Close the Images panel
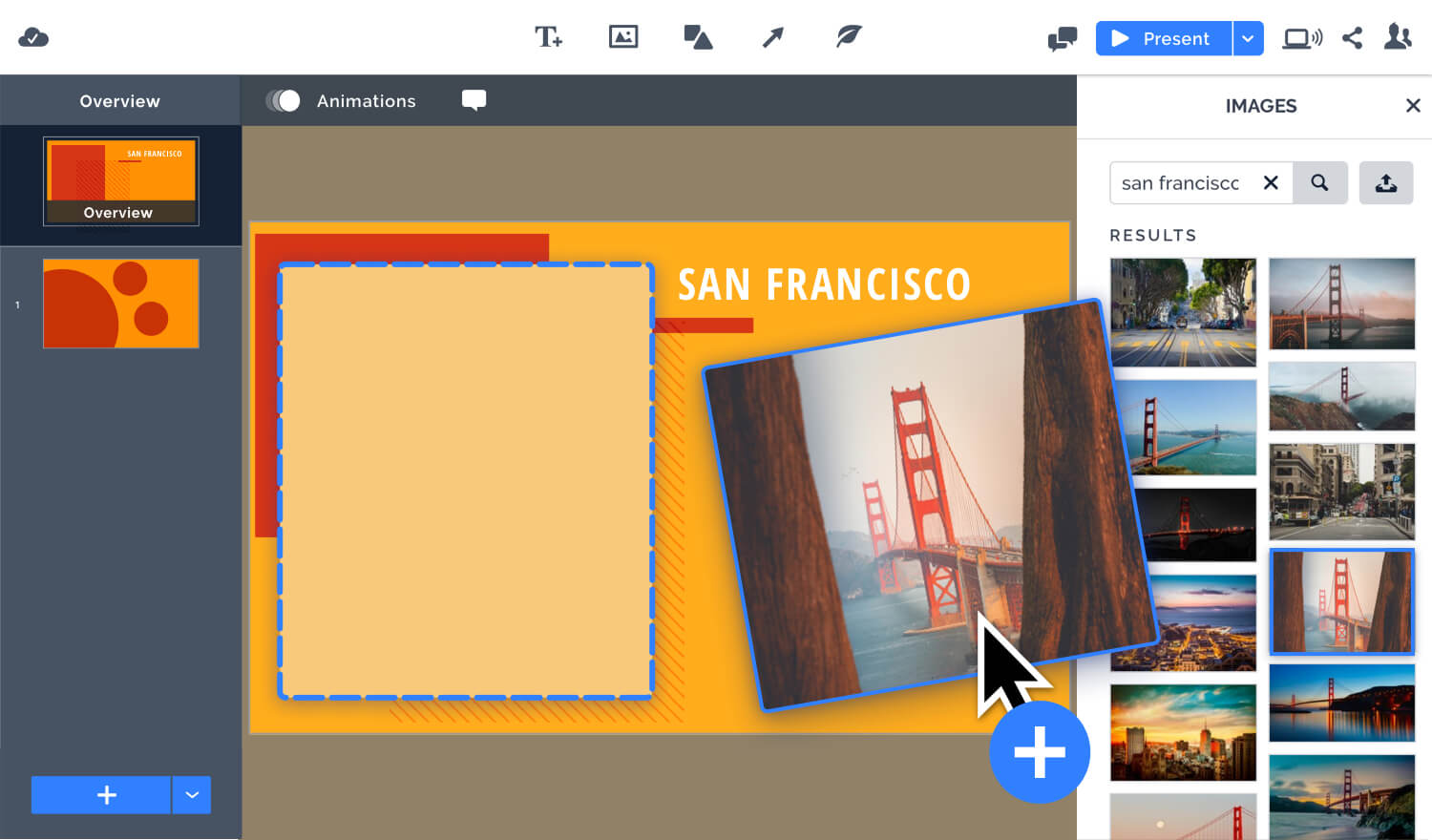 pos(1413,105)
